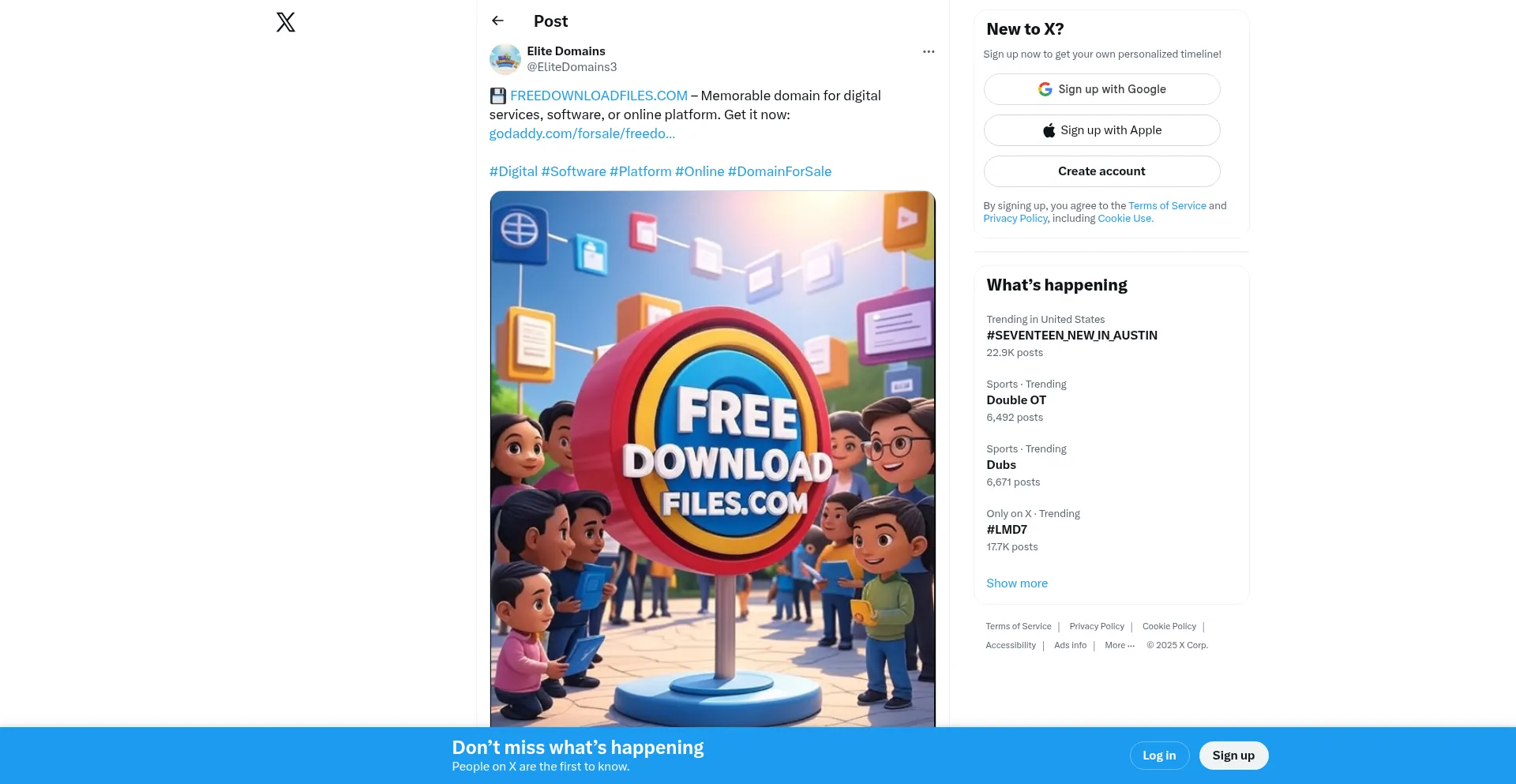The width and height of the screenshot is (1516, 784).
Task: Open the Double OT trending topic
Action: coord(1016,400)
